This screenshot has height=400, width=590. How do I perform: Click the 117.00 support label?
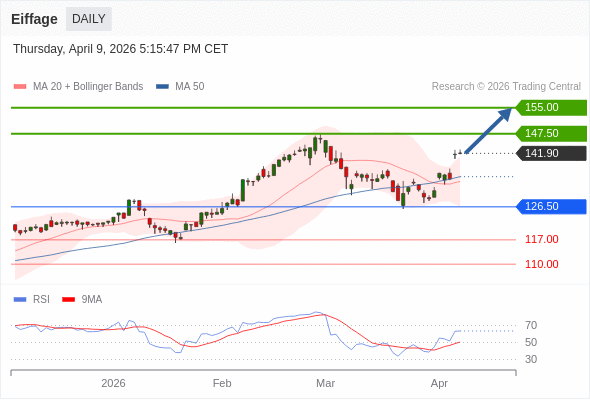pos(541,239)
